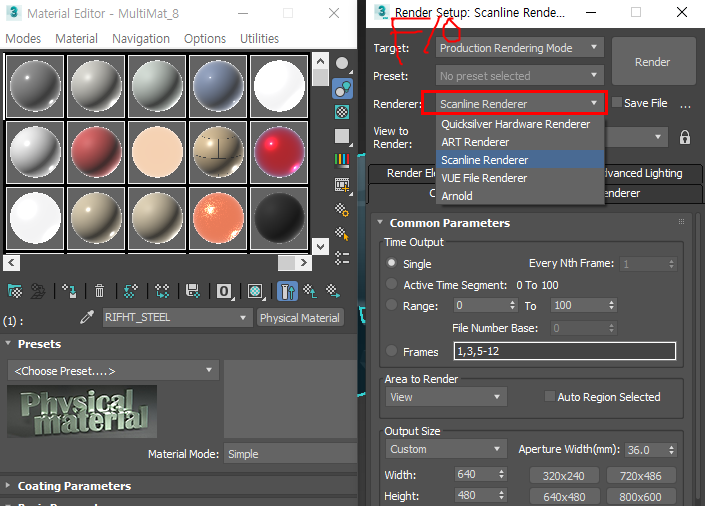The image size is (705, 506).
Task: Click the Make Preview icon
Action: click(x=342, y=185)
